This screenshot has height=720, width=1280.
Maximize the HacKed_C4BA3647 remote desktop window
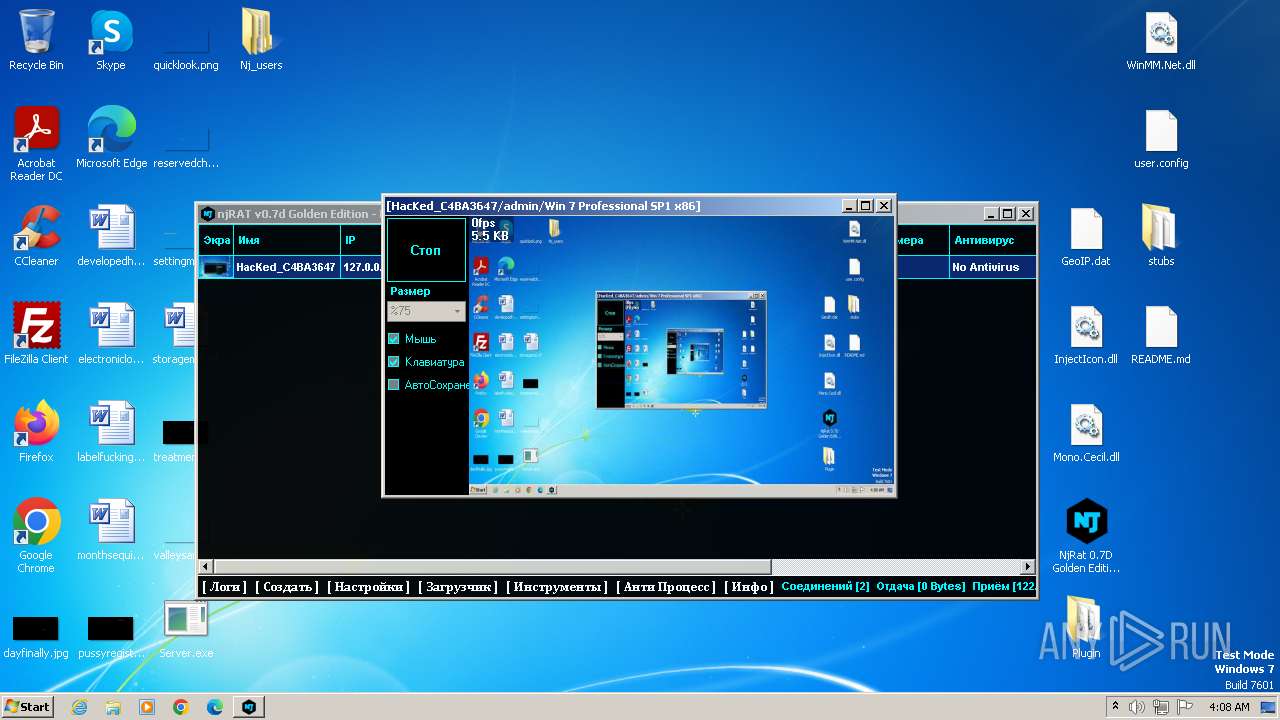tap(866, 206)
